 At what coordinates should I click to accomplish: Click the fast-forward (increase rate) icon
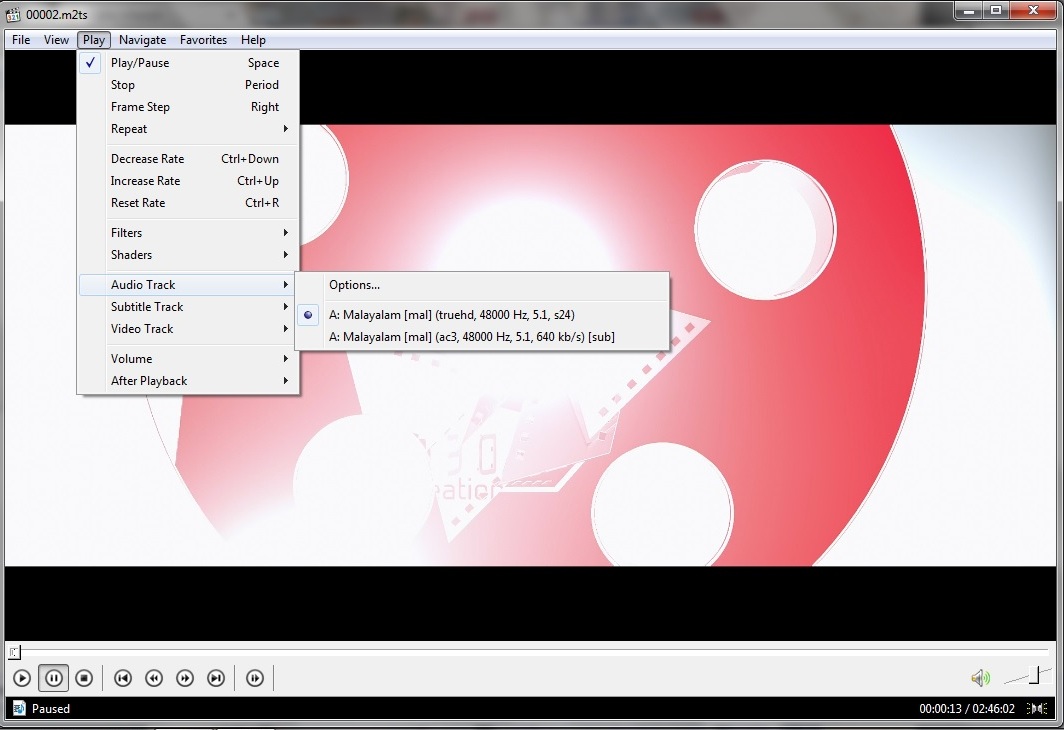coord(185,678)
